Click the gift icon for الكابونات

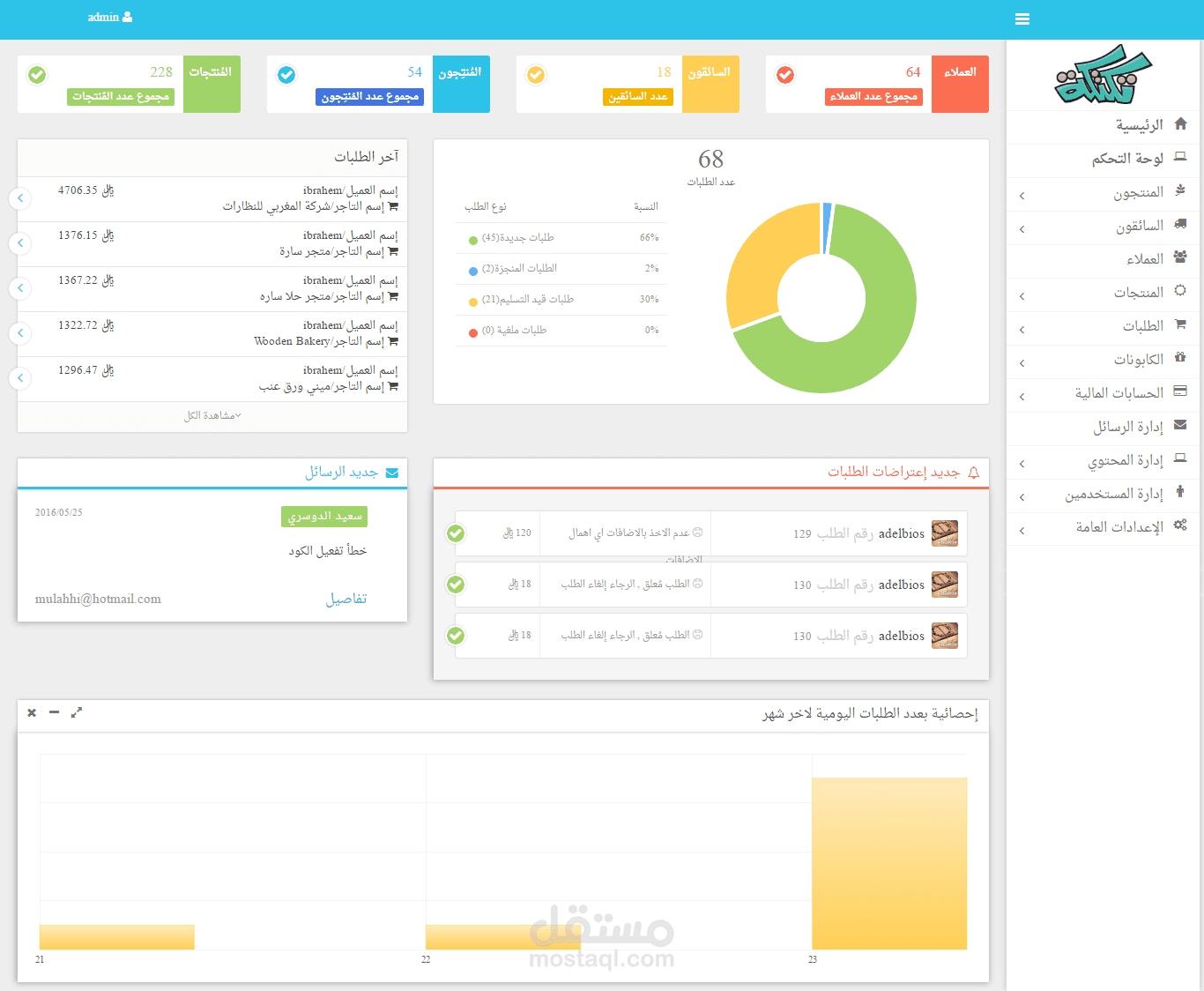point(1181,358)
